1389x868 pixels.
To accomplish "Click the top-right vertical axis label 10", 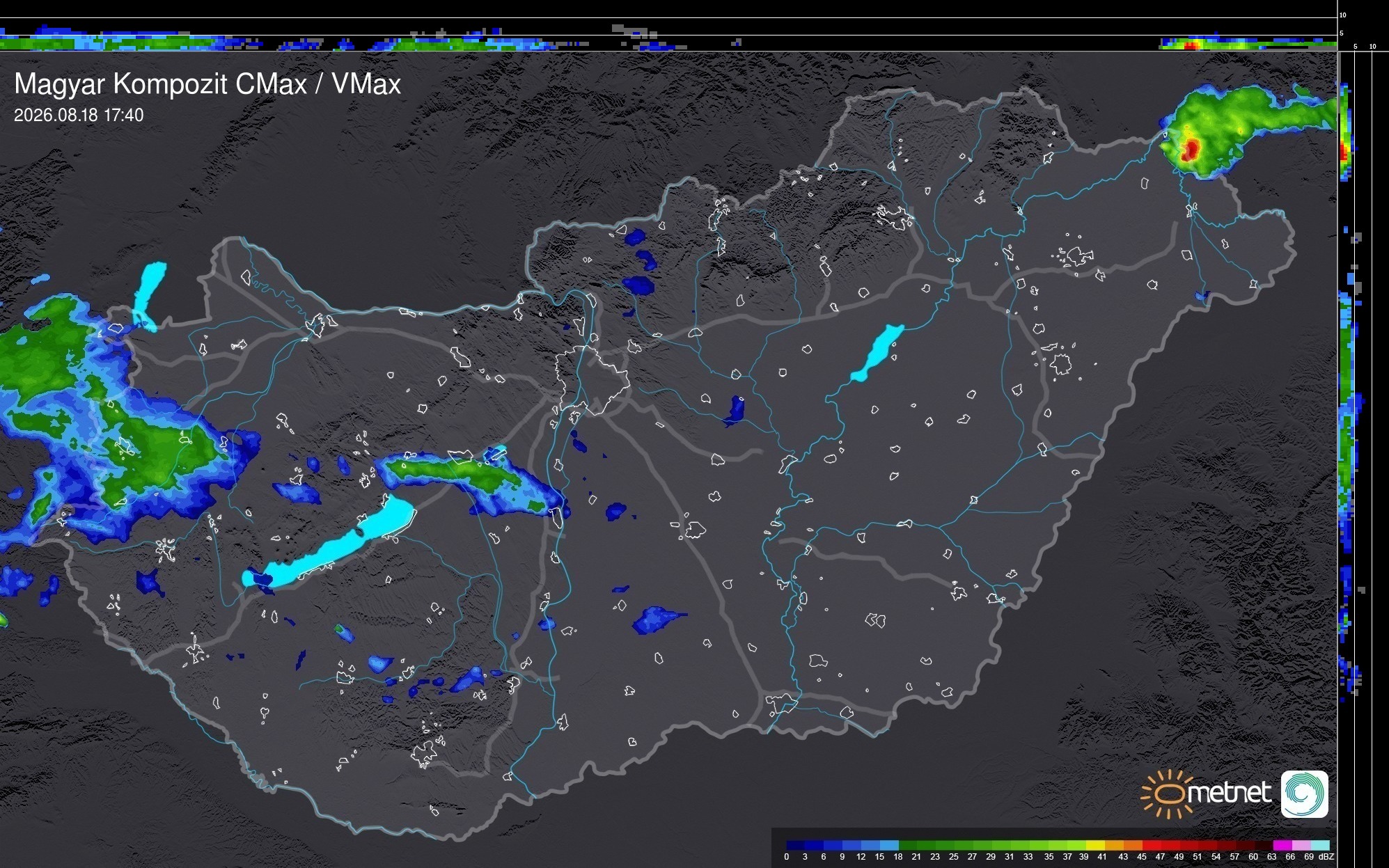I will [1343, 15].
